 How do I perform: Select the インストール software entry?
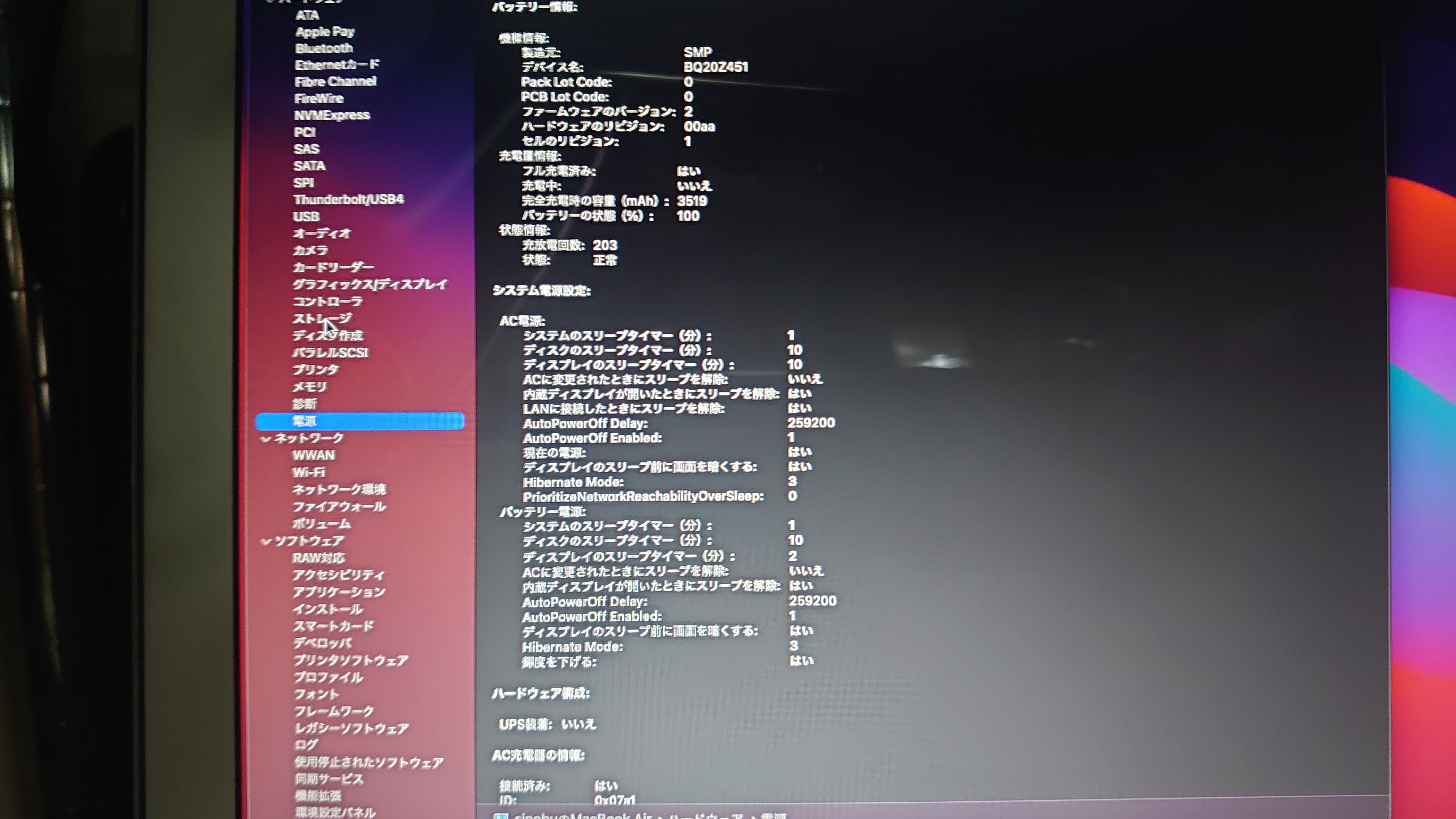(x=328, y=609)
